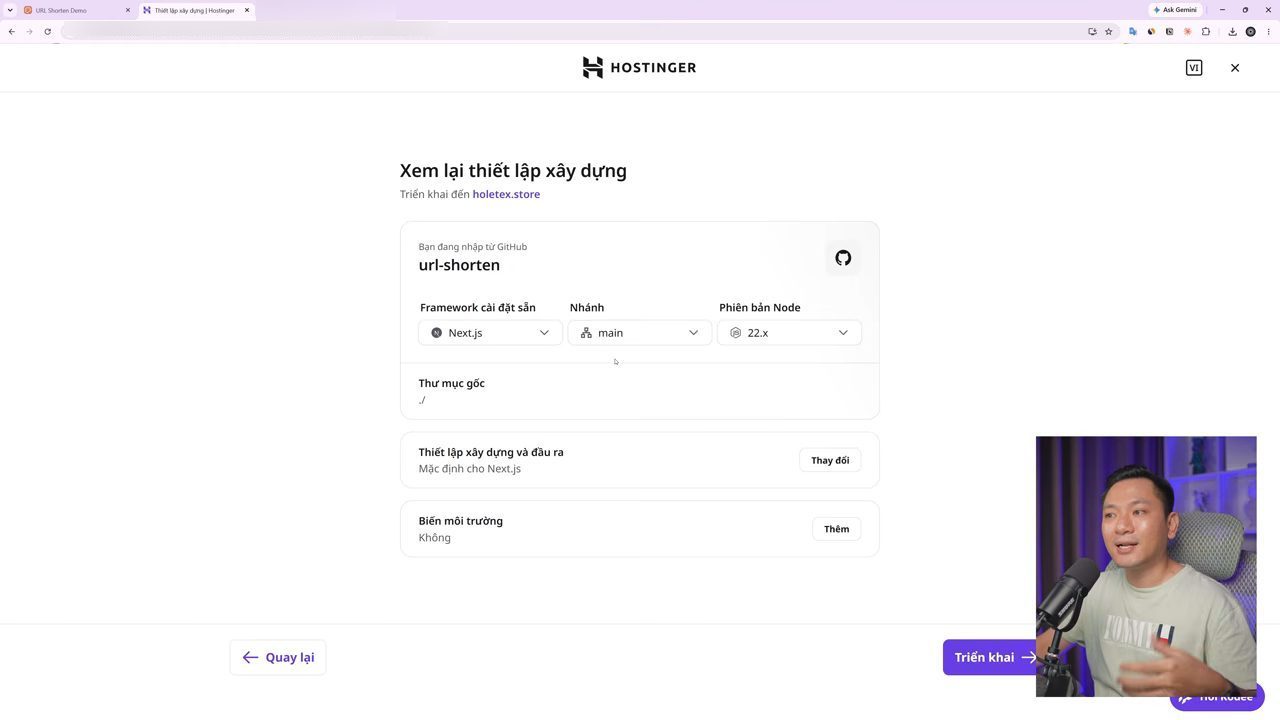The height and width of the screenshot is (720, 1280).
Task: Click the Thay đổi button
Action: (x=830, y=460)
